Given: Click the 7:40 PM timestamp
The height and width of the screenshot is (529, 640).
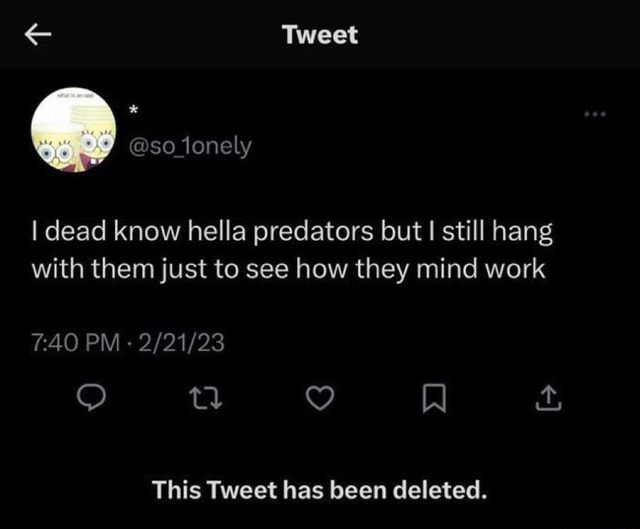Looking at the screenshot, I should (x=72, y=344).
